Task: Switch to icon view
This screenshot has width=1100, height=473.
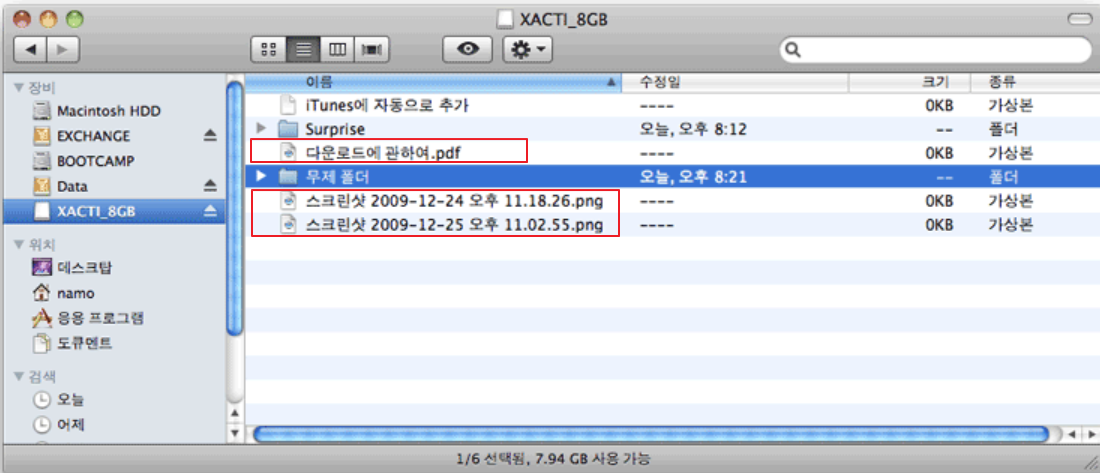Action: [268, 49]
